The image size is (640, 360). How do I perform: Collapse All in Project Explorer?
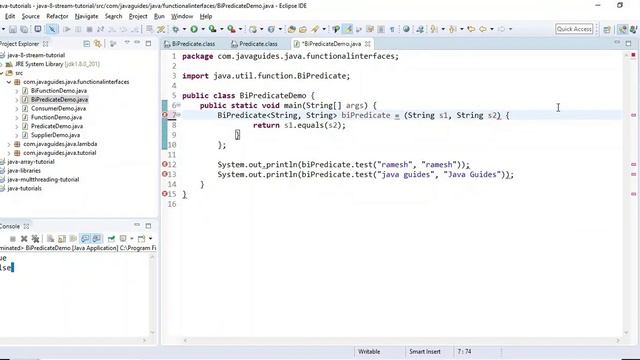pyautogui.click(x=87, y=43)
